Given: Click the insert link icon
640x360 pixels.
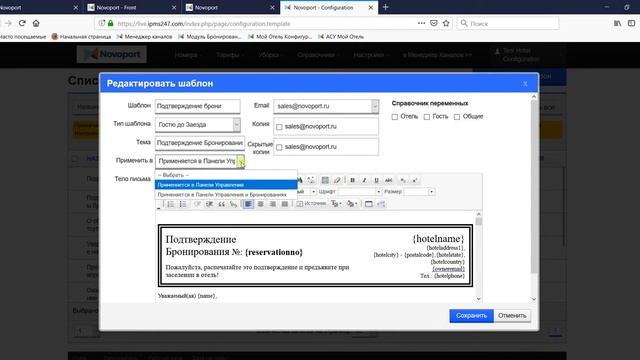Looking at the screenshot, I should click(x=233, y=204).
